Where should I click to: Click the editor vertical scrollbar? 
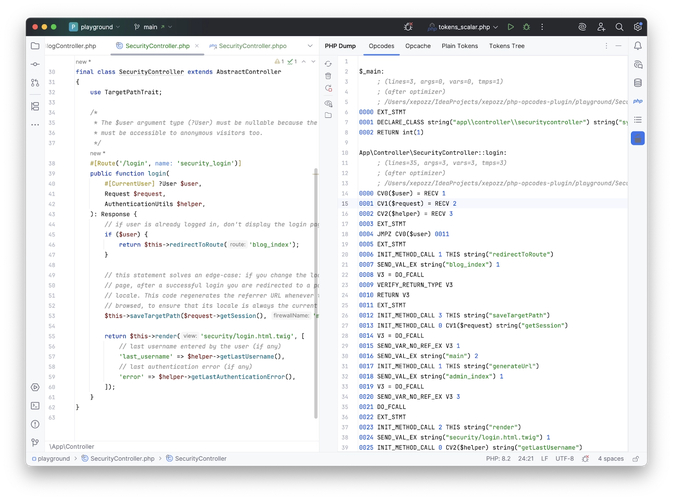click(x=316, y=293)
